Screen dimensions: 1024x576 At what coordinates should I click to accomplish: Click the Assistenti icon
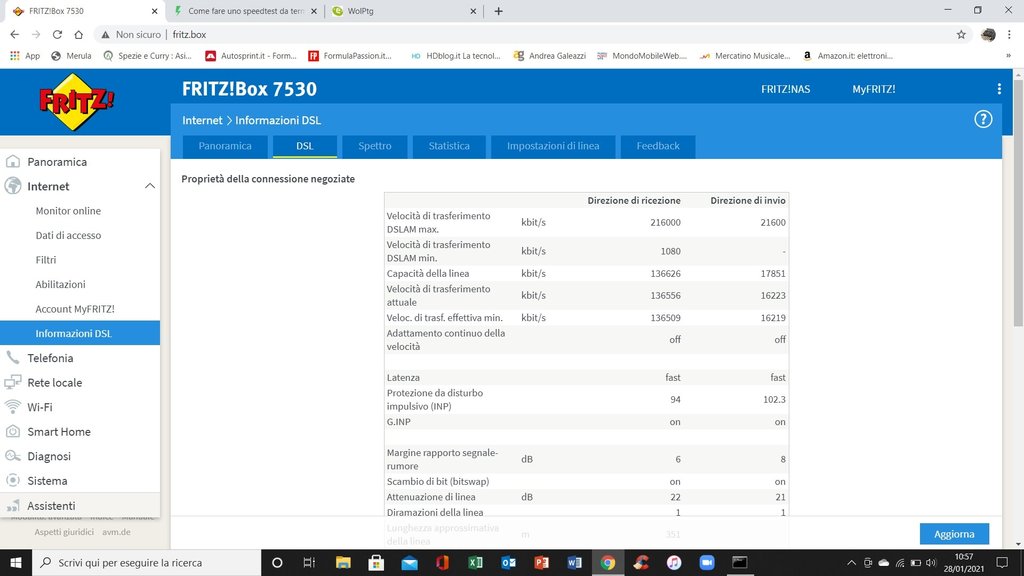click(12, 505)
